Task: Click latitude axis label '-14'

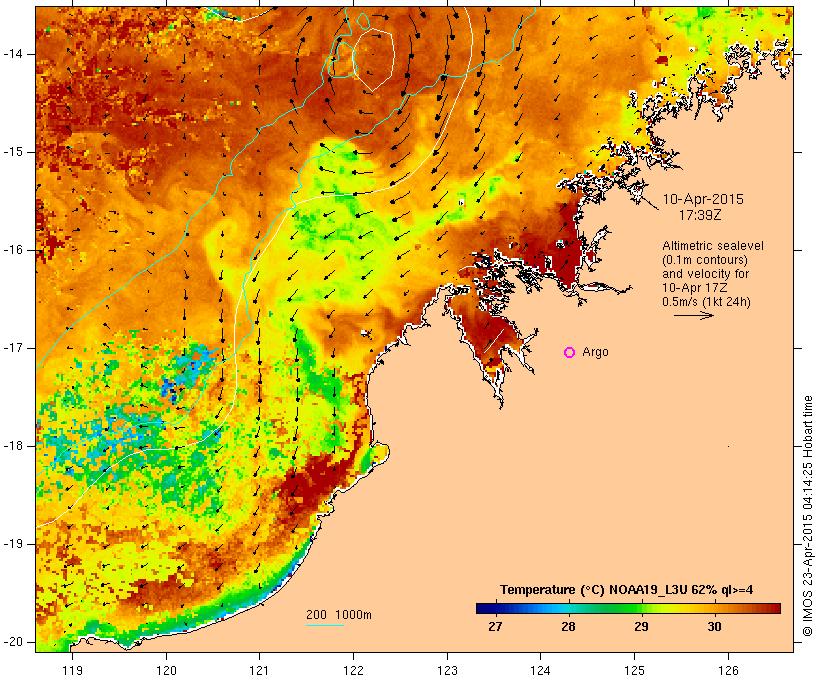Action: pyautogui.click(x=13, y=54)
